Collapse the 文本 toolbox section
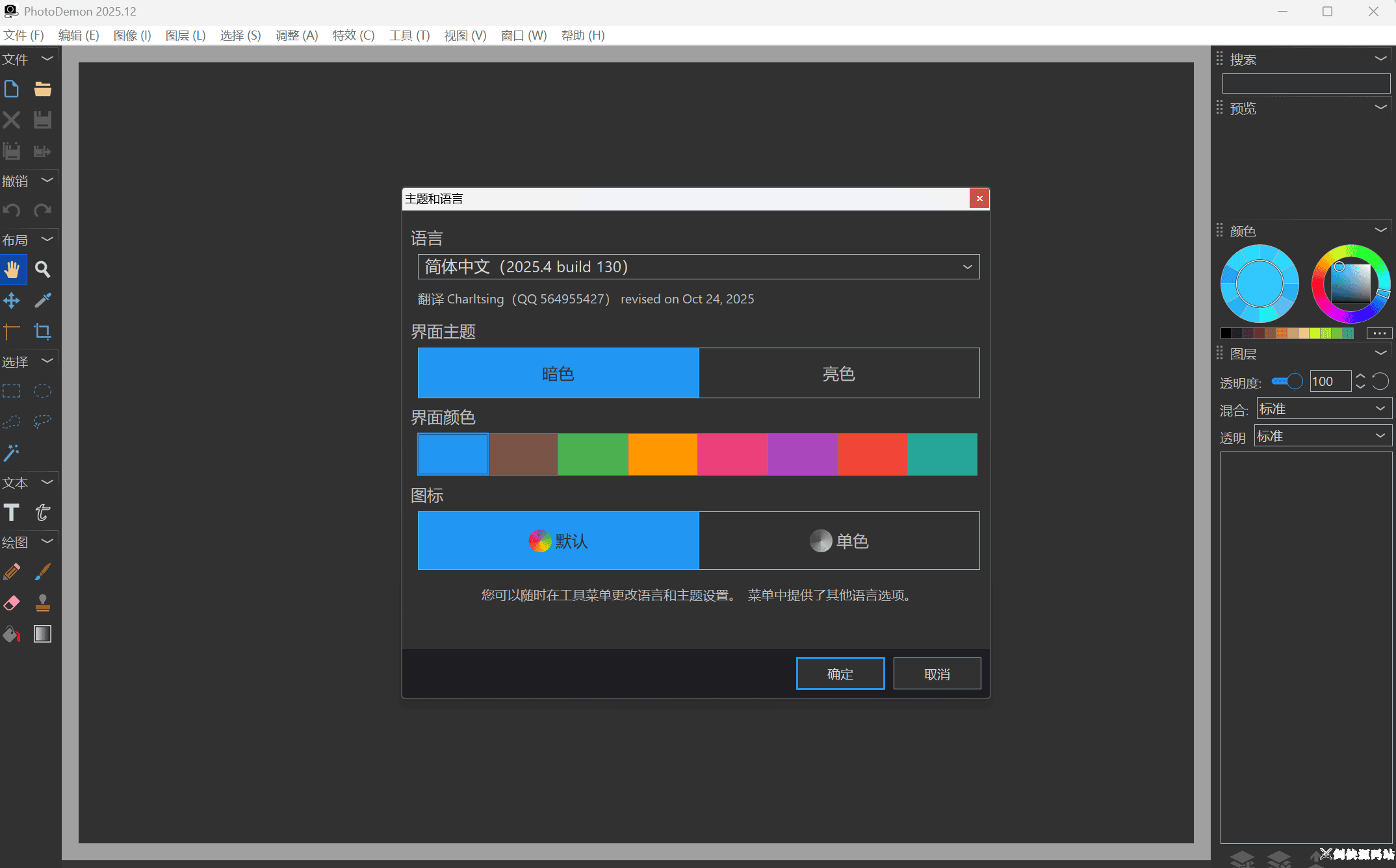The width and height of the screenshot is (1396, 868). tap(47, 482)
